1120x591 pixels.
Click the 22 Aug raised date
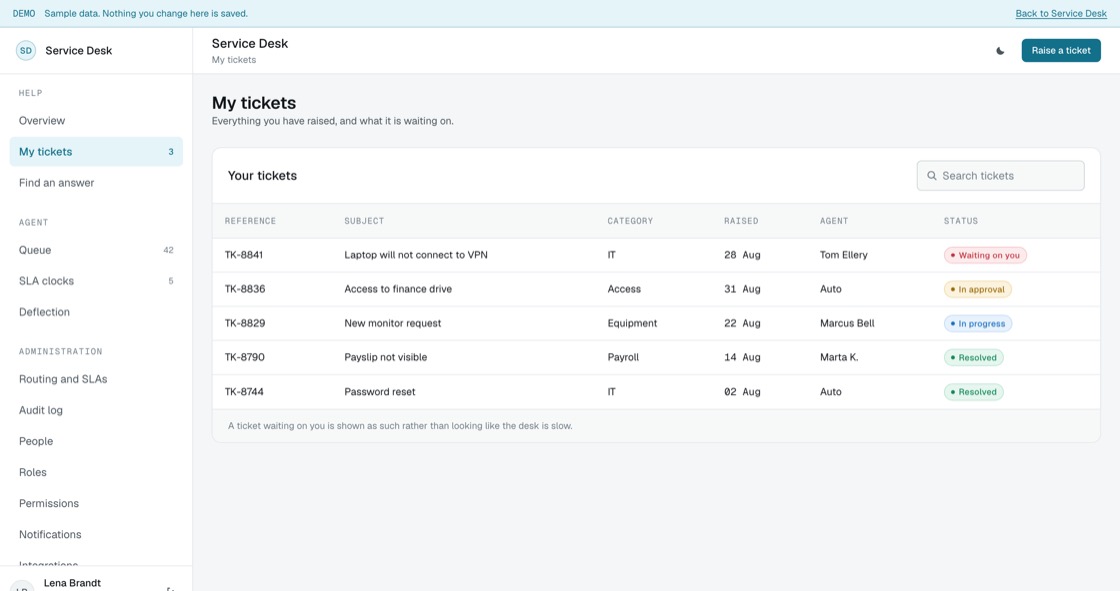pos(742,323)
